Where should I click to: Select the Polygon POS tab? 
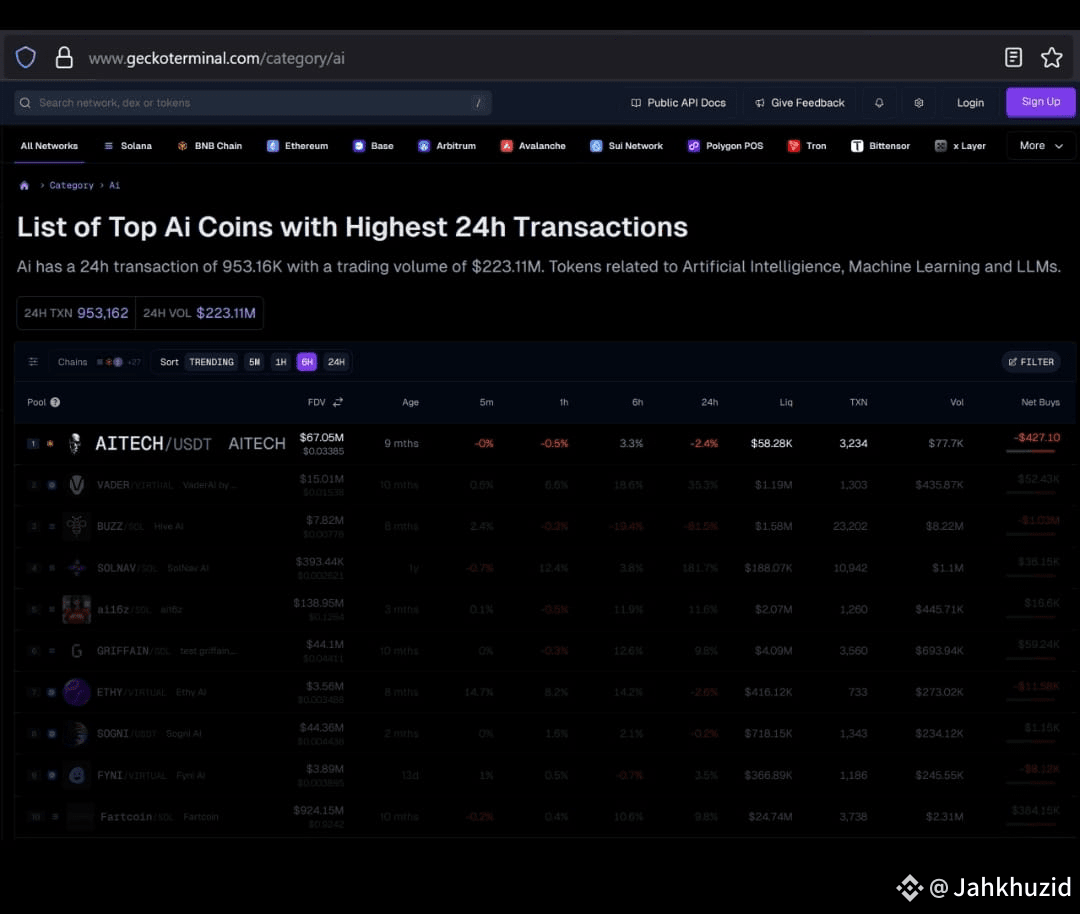(725, 146)
